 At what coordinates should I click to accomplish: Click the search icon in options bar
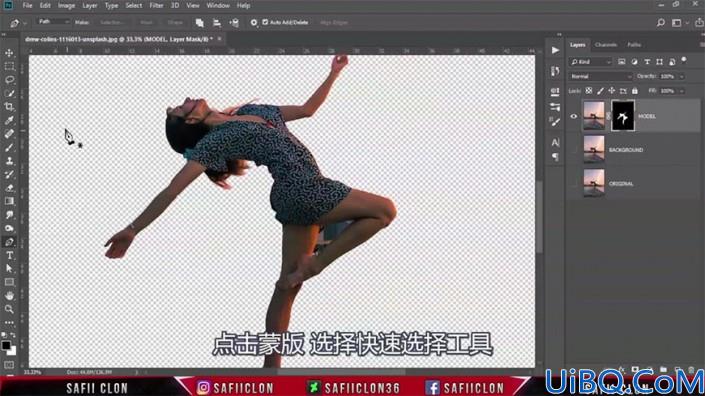(x=660, y=22)
